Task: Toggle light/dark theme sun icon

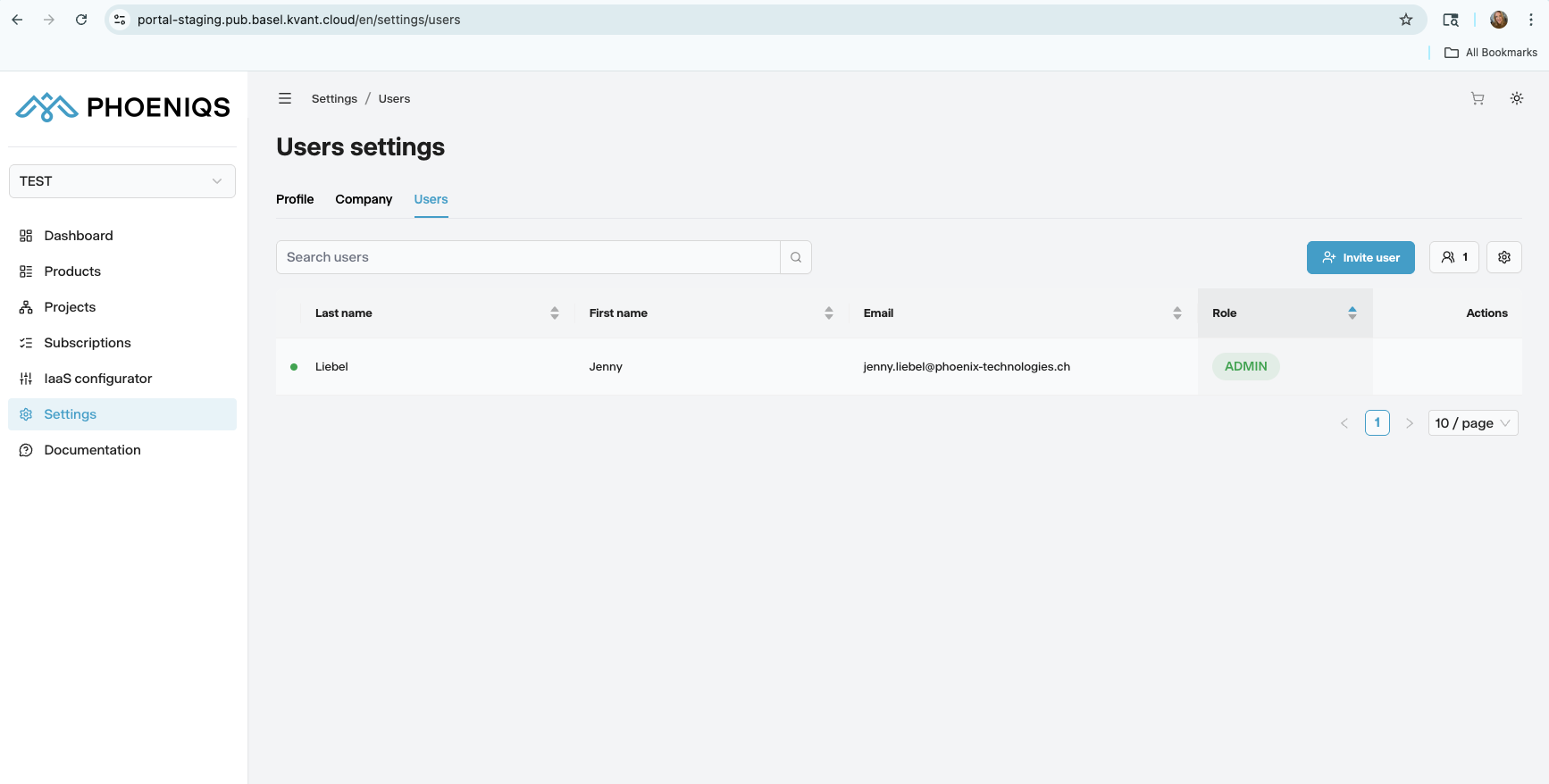Action: tap(1517, 99)
